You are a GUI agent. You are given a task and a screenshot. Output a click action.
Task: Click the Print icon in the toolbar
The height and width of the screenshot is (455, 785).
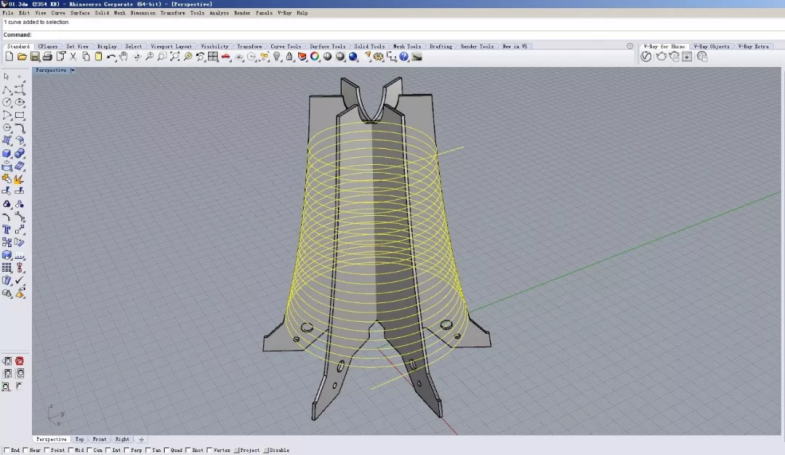pyautogui.click(x=48, y=57)
